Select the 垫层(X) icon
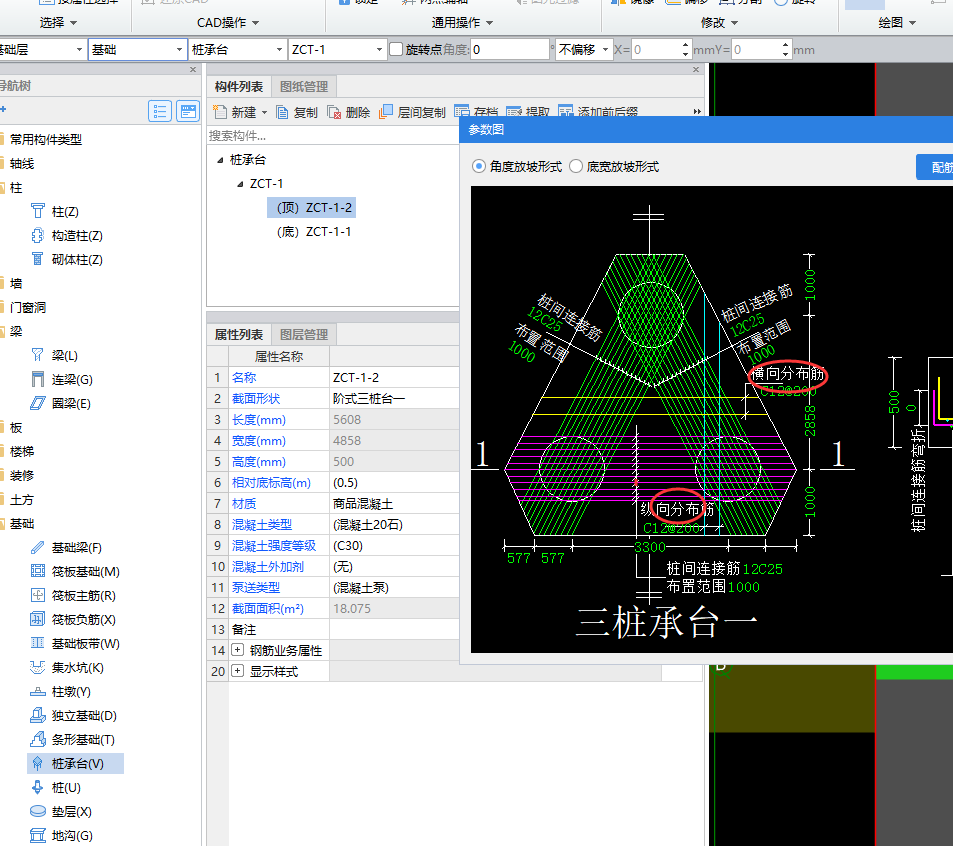The height and width of the screenshot is (846, 953). 38,811
